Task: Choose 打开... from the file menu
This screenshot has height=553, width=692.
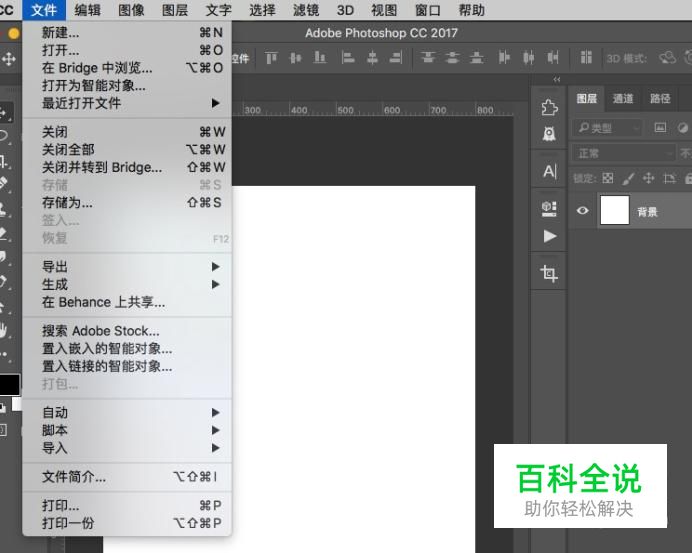Action: (x=127, y=50)
